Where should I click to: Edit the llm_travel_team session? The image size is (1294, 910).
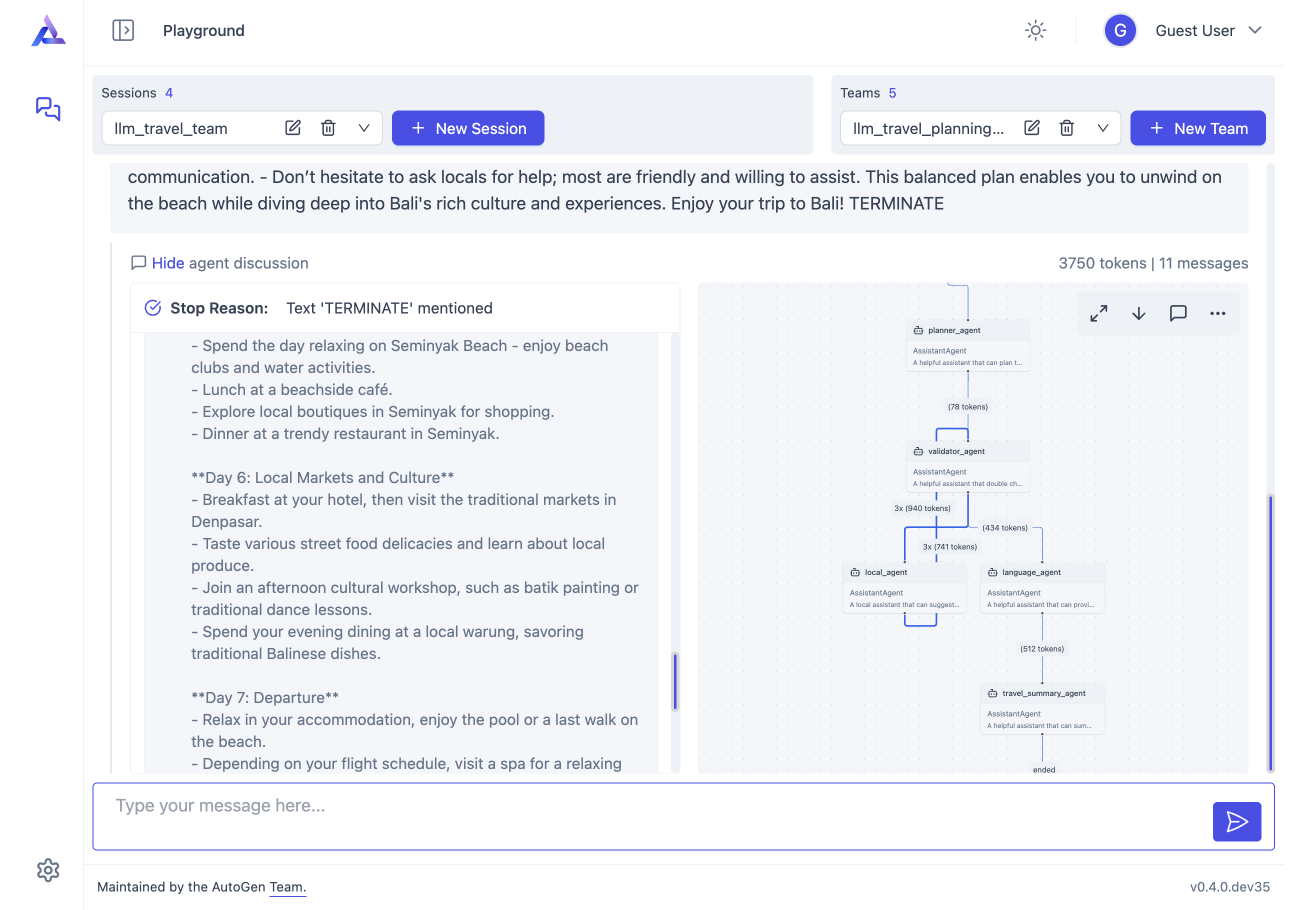tap(293, 128)
